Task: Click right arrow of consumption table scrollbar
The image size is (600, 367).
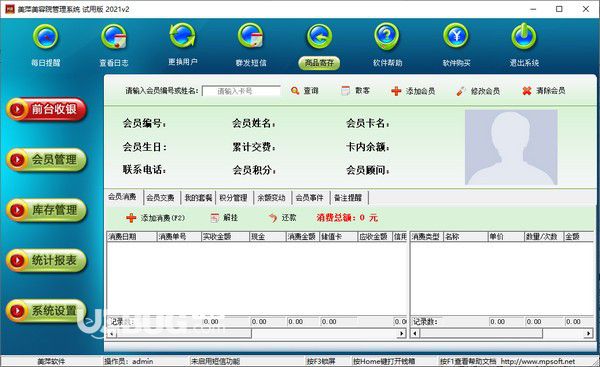Action: click(x=401, y=334)
